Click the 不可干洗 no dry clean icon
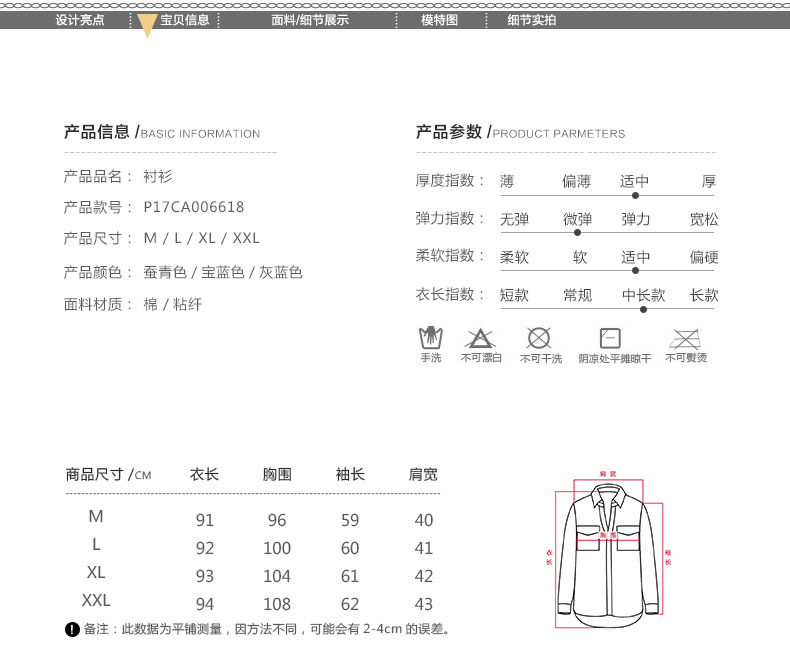 539,338
